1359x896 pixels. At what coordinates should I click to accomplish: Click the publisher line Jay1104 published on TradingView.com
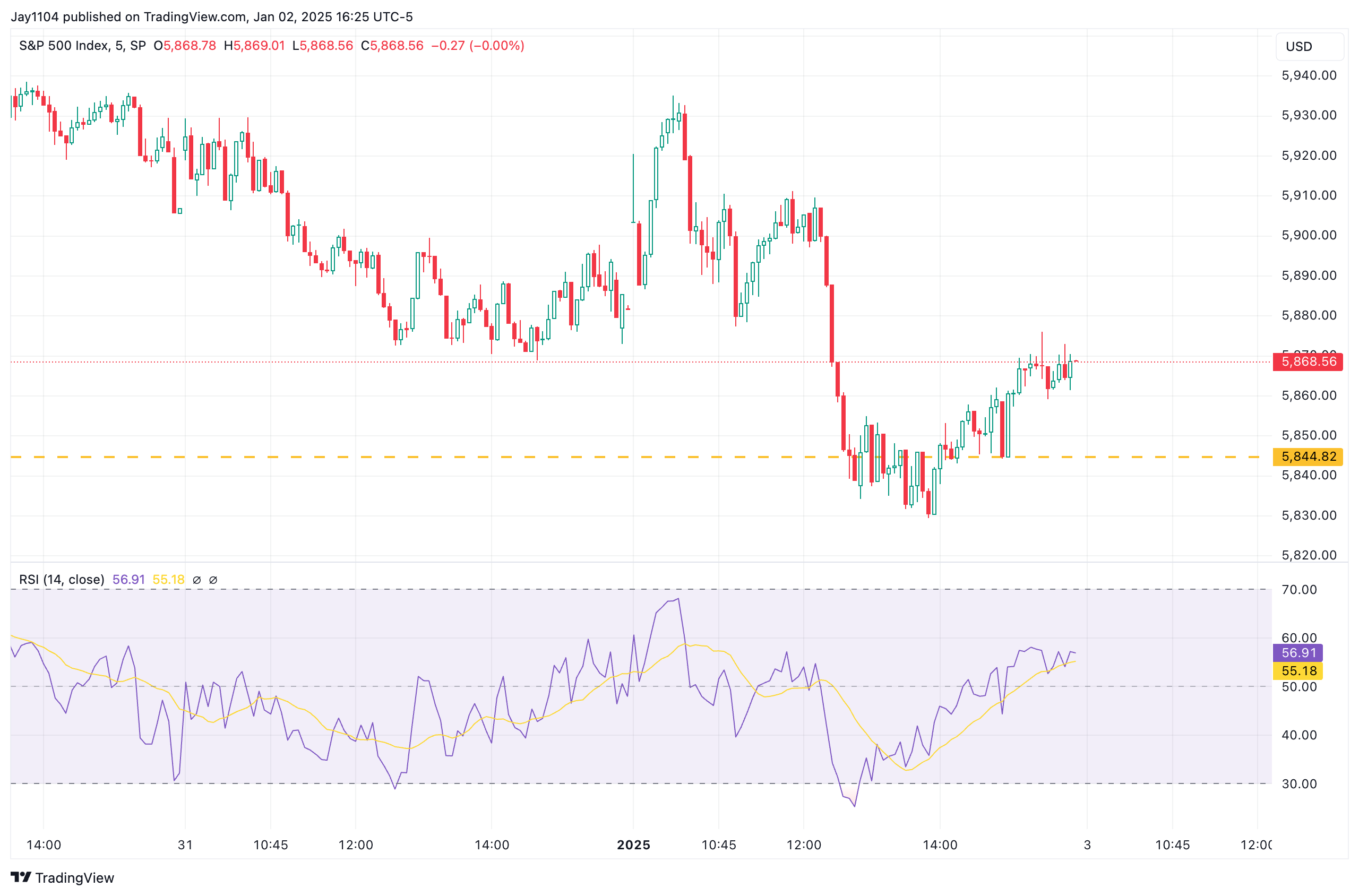[211, 16]
